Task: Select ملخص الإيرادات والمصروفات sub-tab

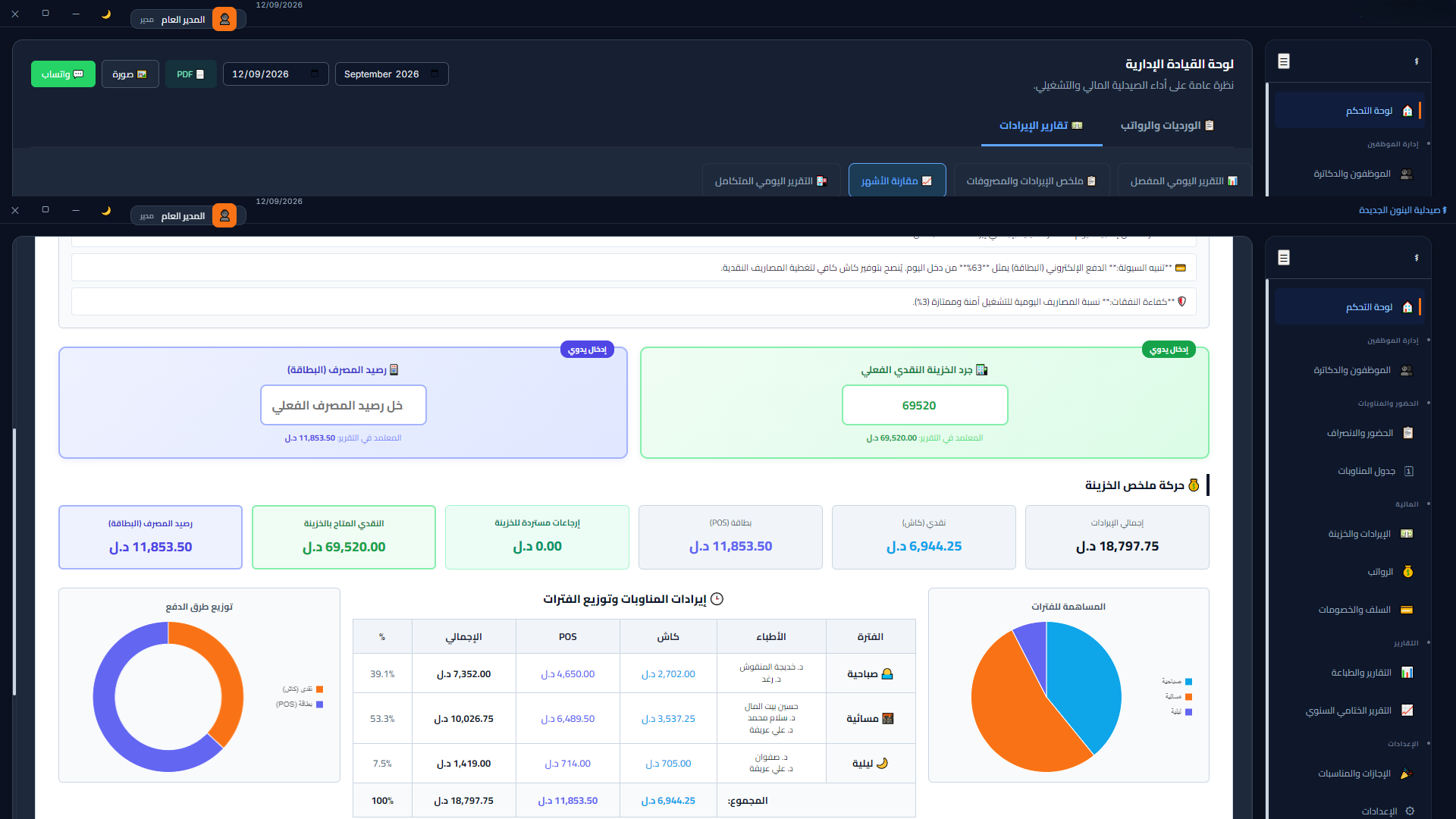Action: [1031, 181]
